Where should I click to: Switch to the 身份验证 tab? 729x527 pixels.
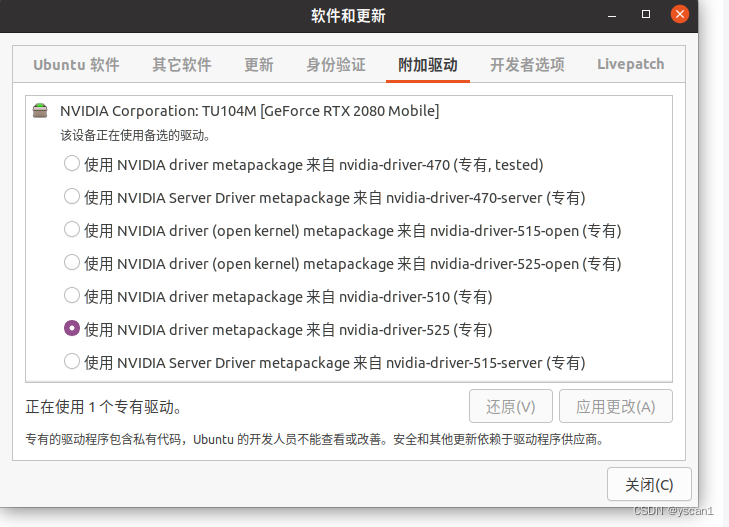click(336, 65)
